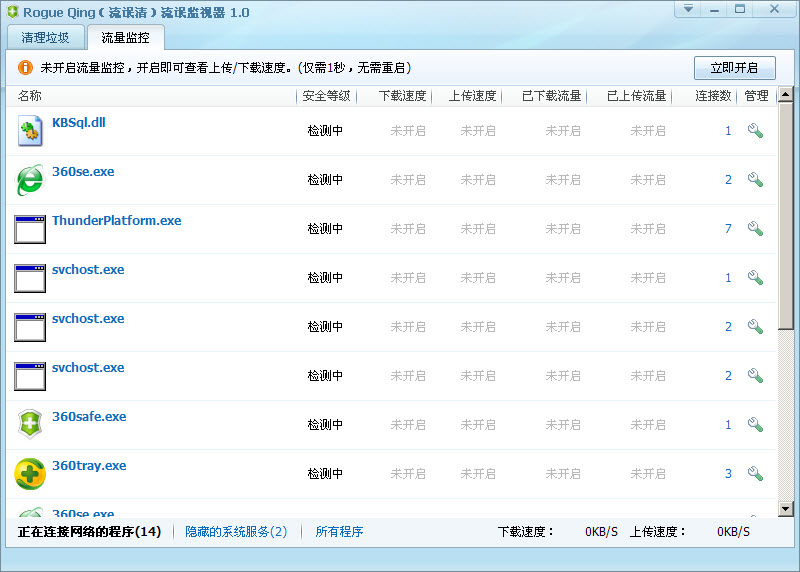800x572 pixels.
Task: Open manage wrench for KBSql.dll
Action: [755, 131]
